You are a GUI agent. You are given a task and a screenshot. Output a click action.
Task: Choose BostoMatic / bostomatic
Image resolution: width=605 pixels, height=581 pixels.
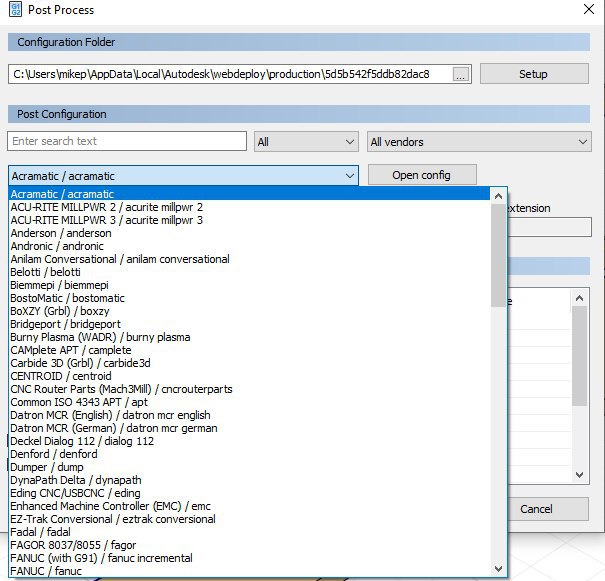[249, 298]
